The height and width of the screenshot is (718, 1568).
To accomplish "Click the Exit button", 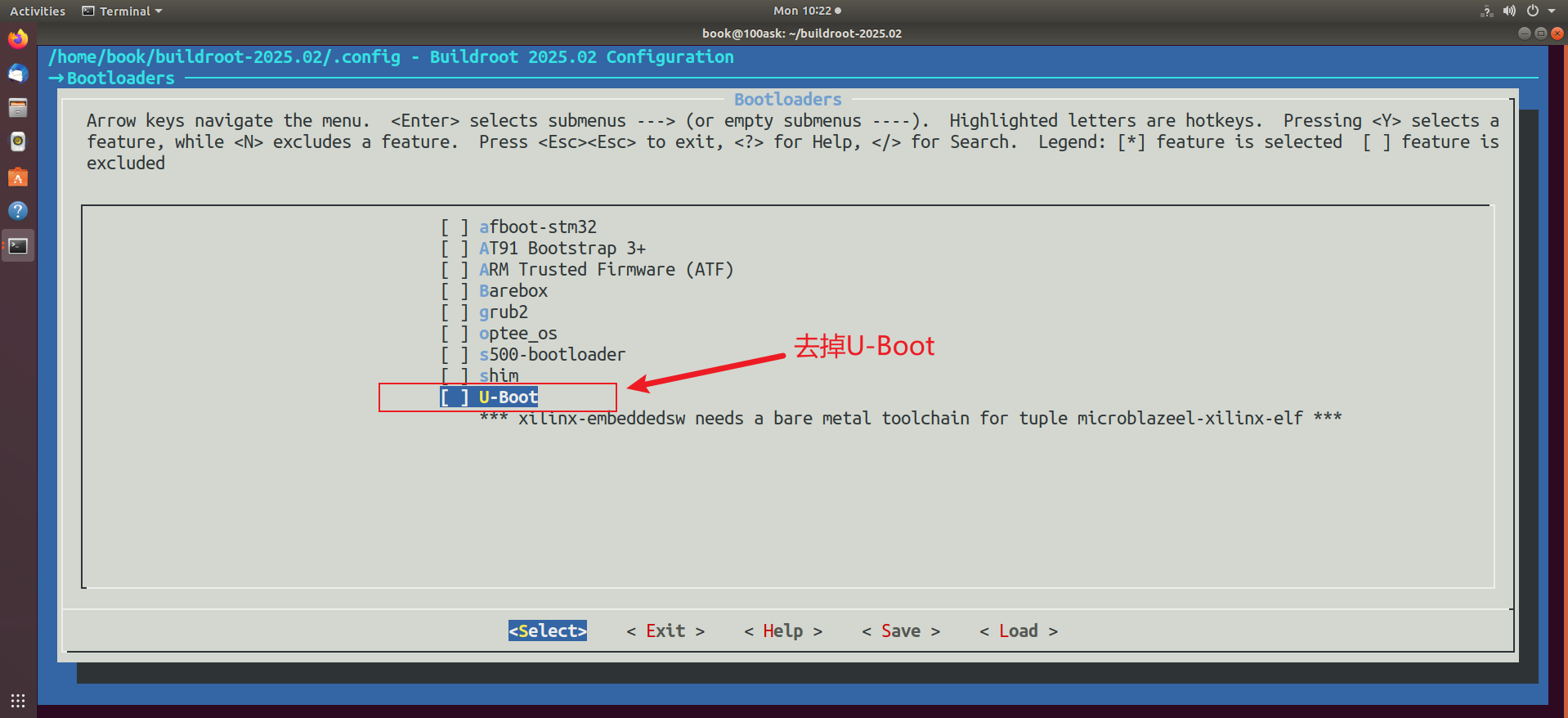I will coord(665,630).
